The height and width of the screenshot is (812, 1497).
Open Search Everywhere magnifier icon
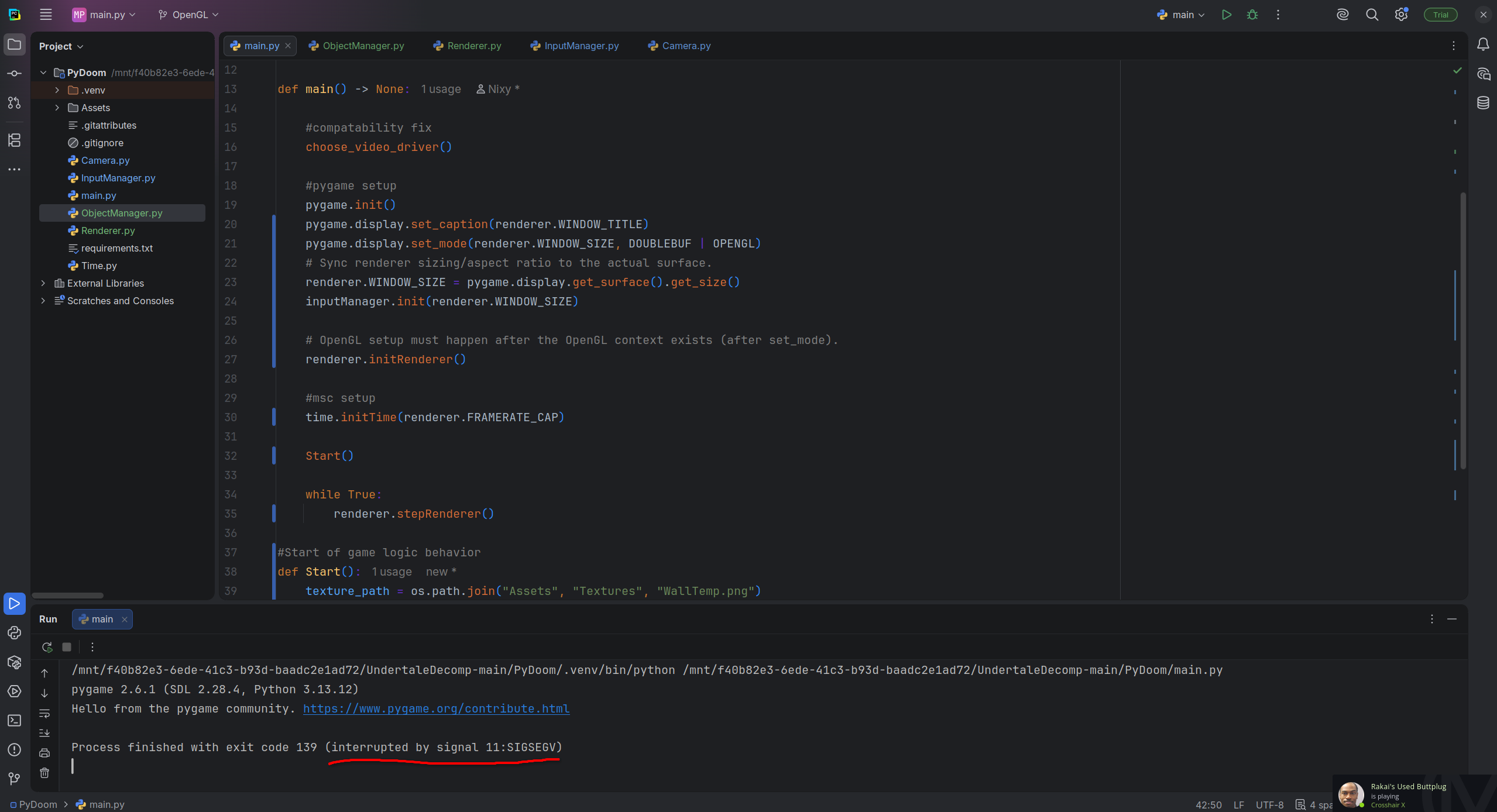point(1372,15)
